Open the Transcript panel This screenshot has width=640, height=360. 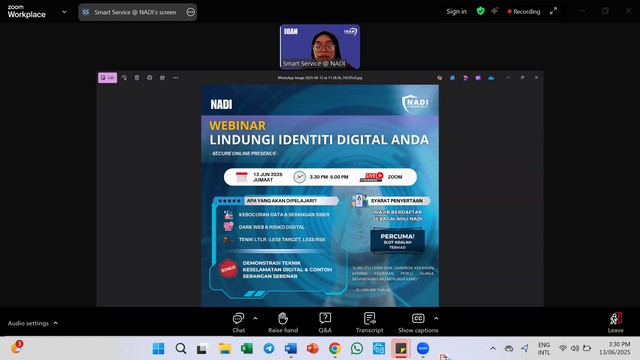(x=369, y=322)
